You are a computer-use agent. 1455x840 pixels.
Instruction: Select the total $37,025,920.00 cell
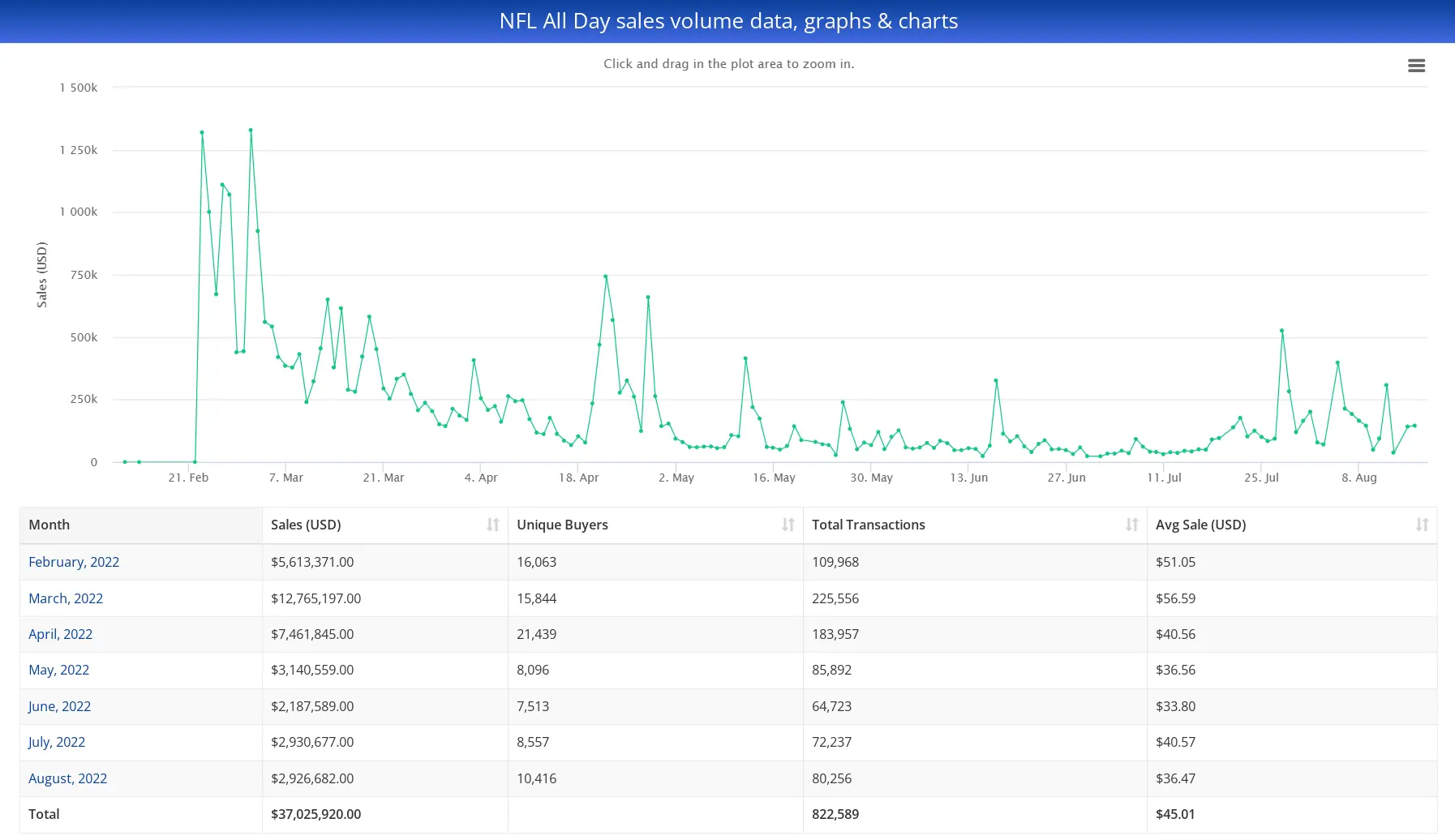(385, 814)
